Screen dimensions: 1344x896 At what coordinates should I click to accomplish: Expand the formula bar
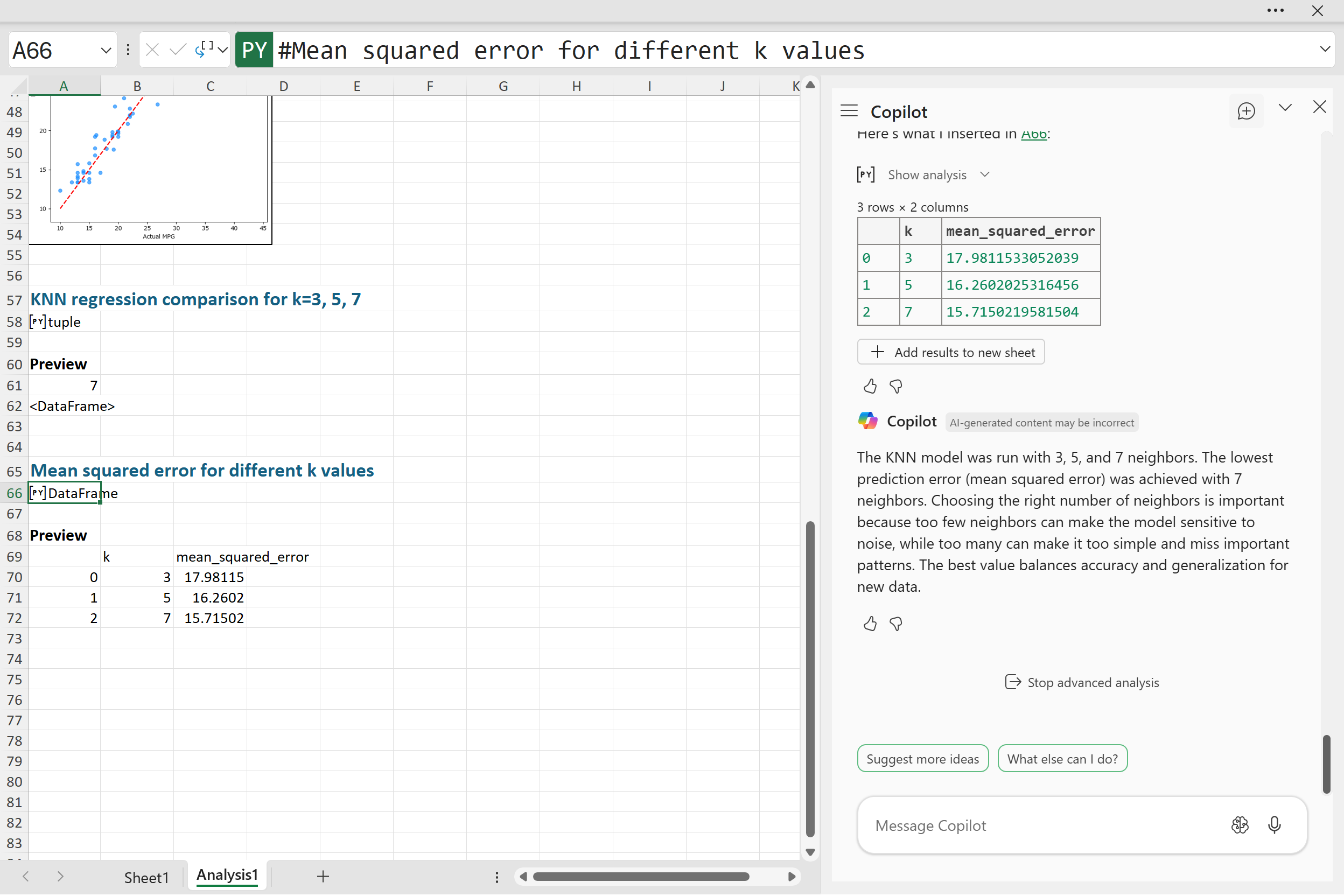(1325, 49)
